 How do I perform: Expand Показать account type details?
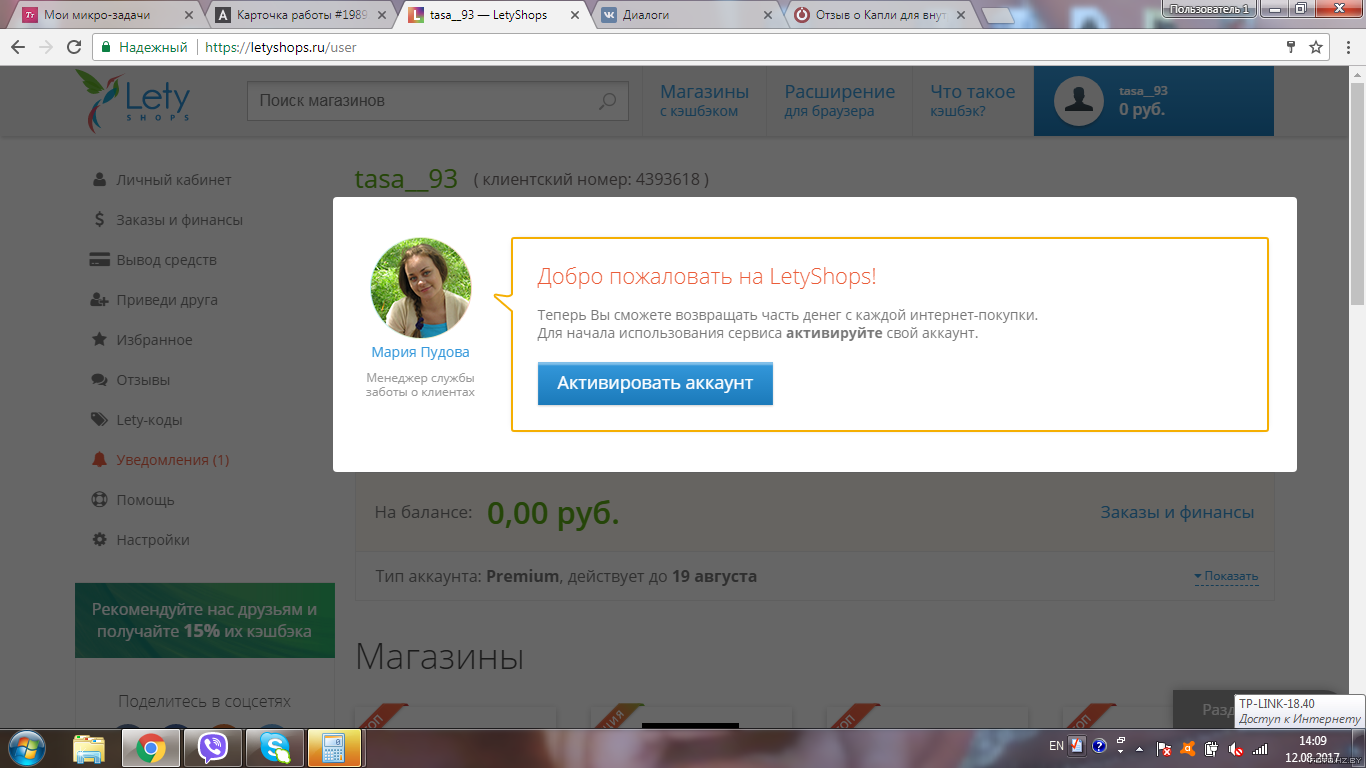1226,577
